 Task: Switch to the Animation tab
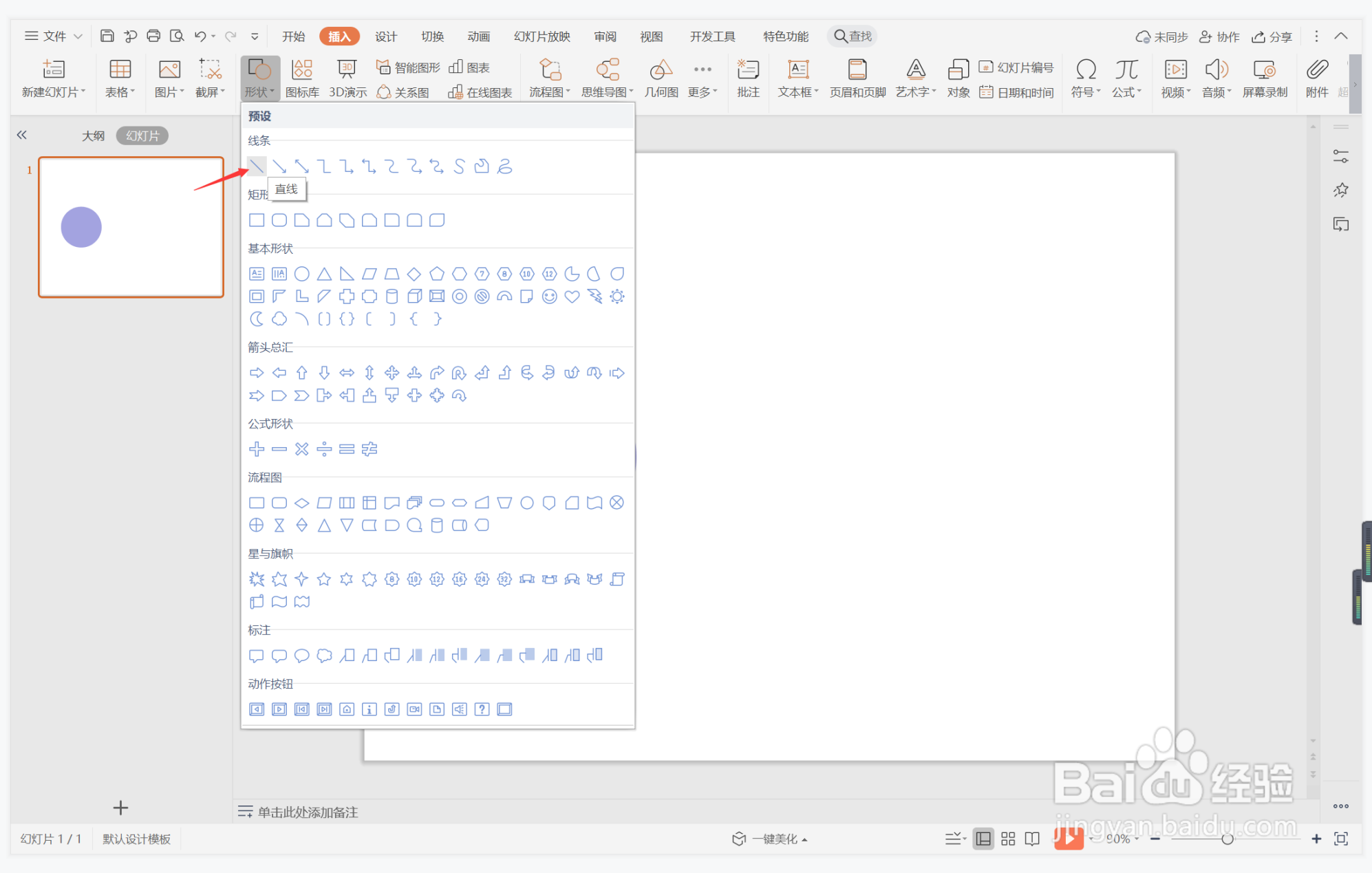478,36
